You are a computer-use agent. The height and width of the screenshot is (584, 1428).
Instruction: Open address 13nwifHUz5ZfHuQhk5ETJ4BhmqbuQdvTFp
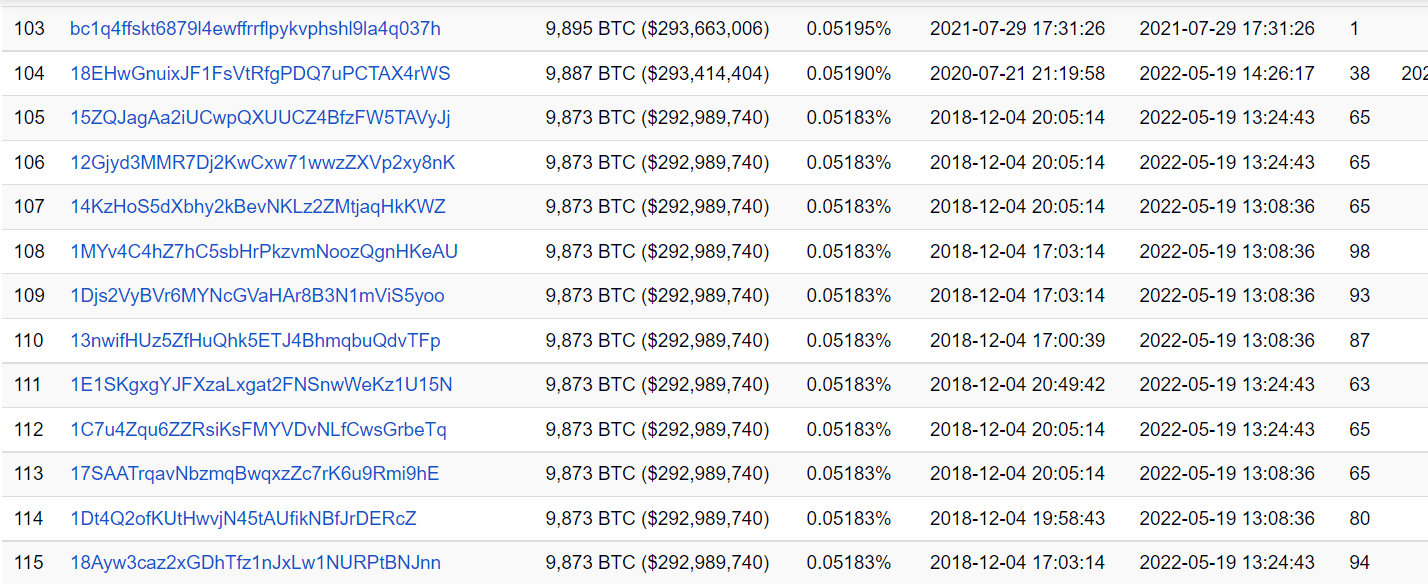(x=255, y=340)
